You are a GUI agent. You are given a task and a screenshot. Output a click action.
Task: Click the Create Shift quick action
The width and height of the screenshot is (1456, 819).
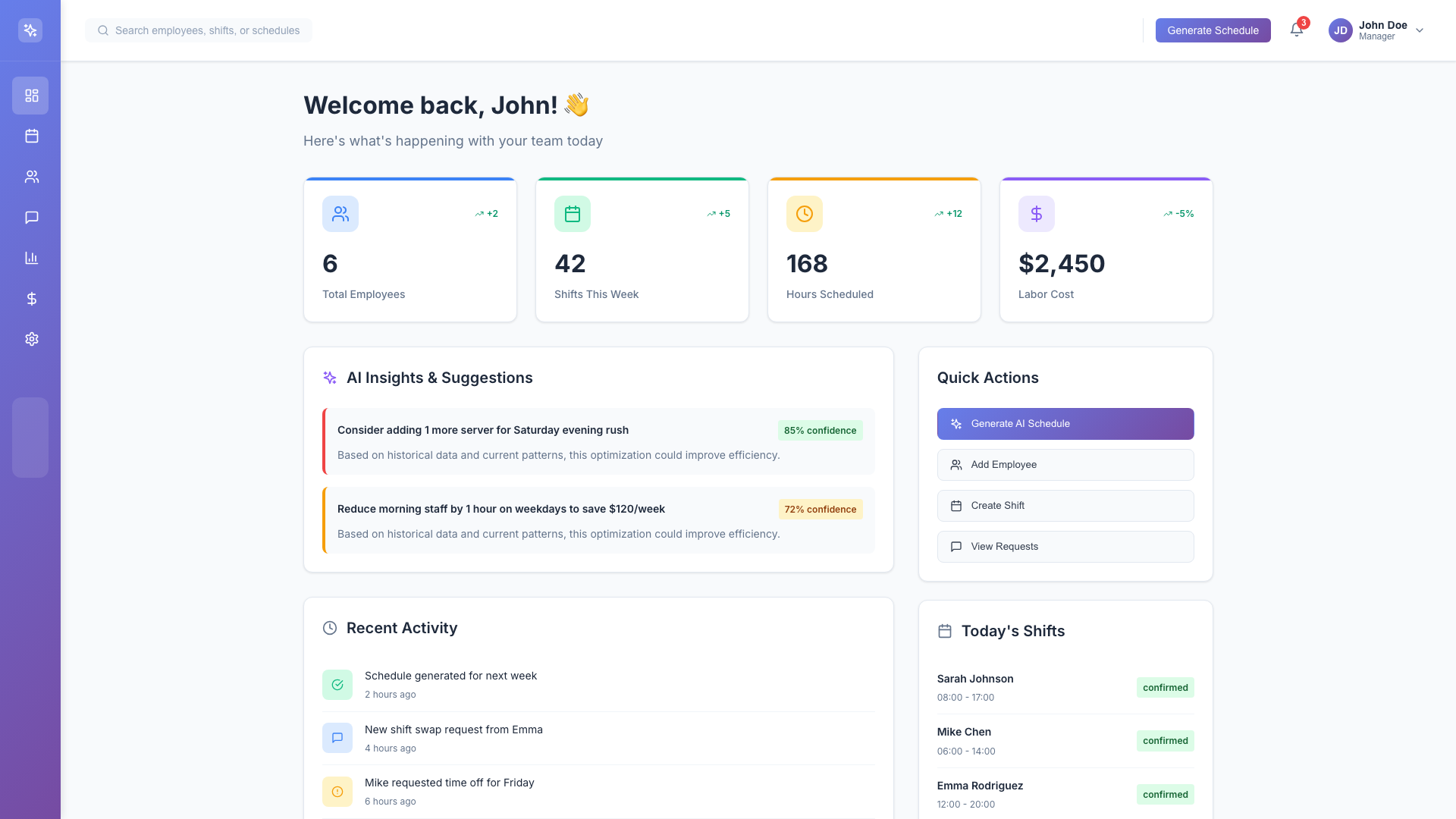coord(1065,505)
